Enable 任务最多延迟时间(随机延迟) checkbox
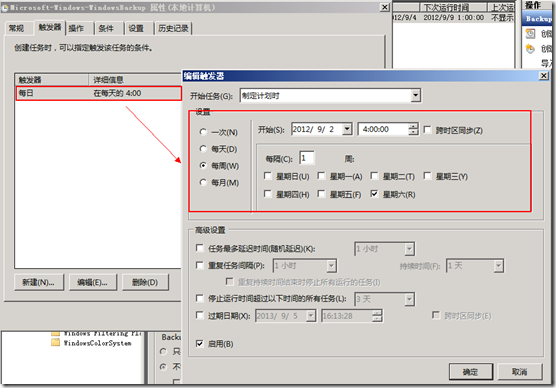 click(200, 248)
